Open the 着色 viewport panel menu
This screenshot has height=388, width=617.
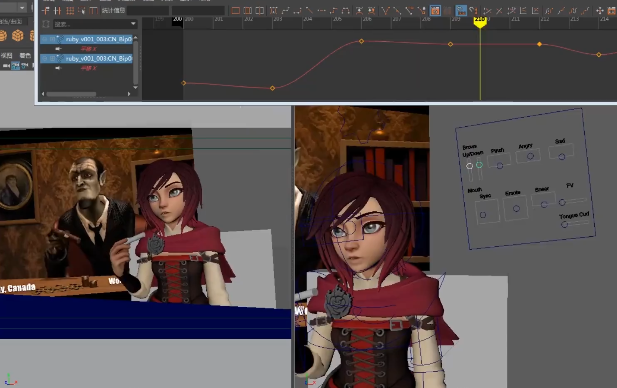click(x=25, y=55)
